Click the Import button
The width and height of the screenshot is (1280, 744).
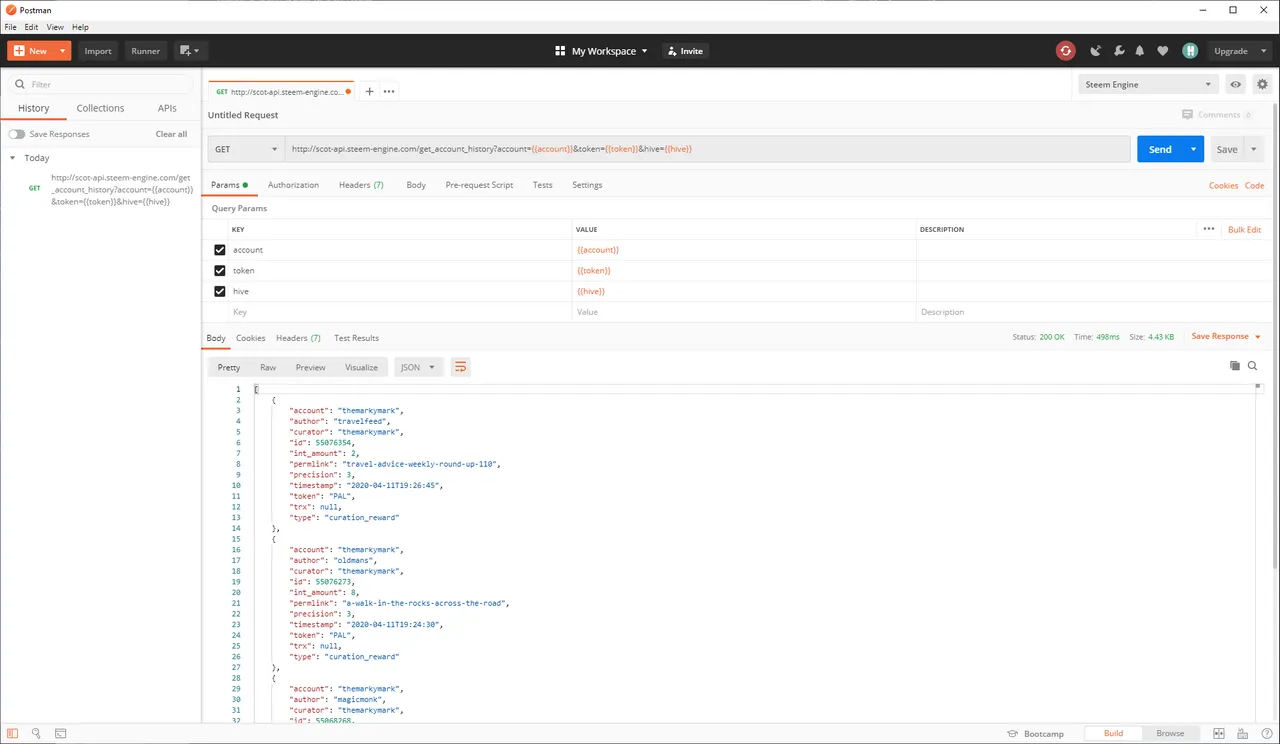click(98, 51)
